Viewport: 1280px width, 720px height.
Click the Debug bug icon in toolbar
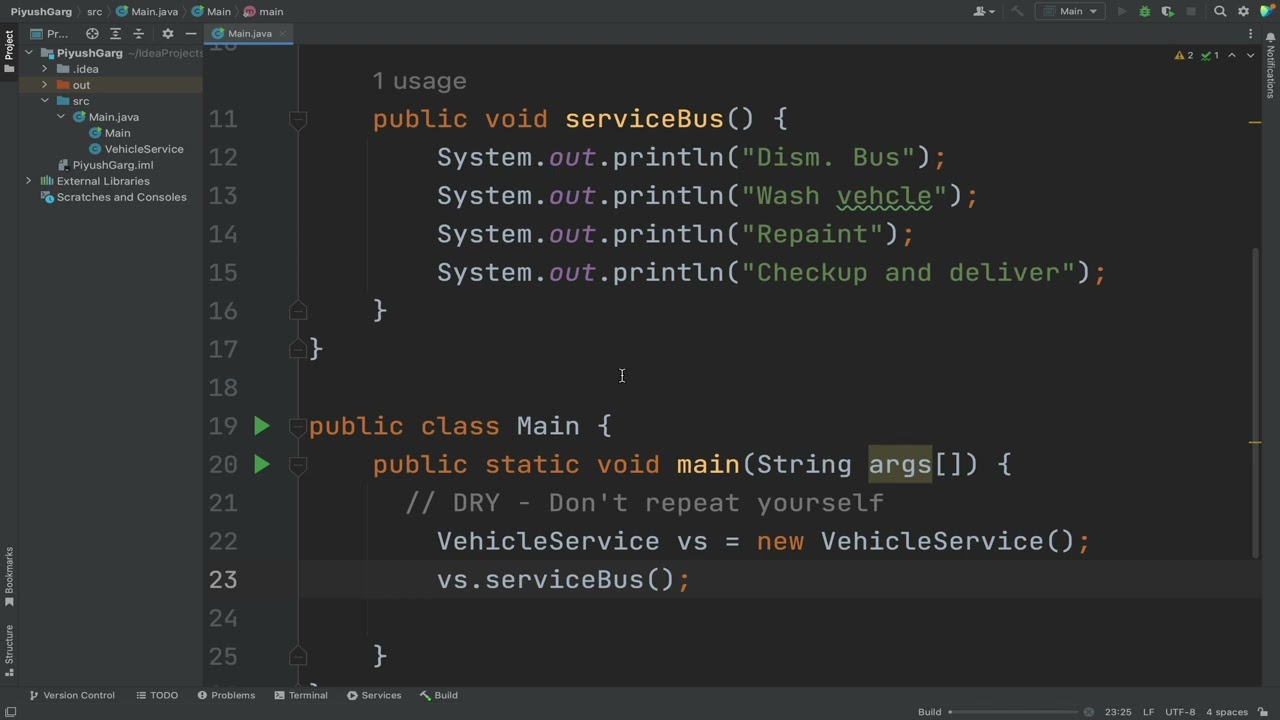[1144, 12]
